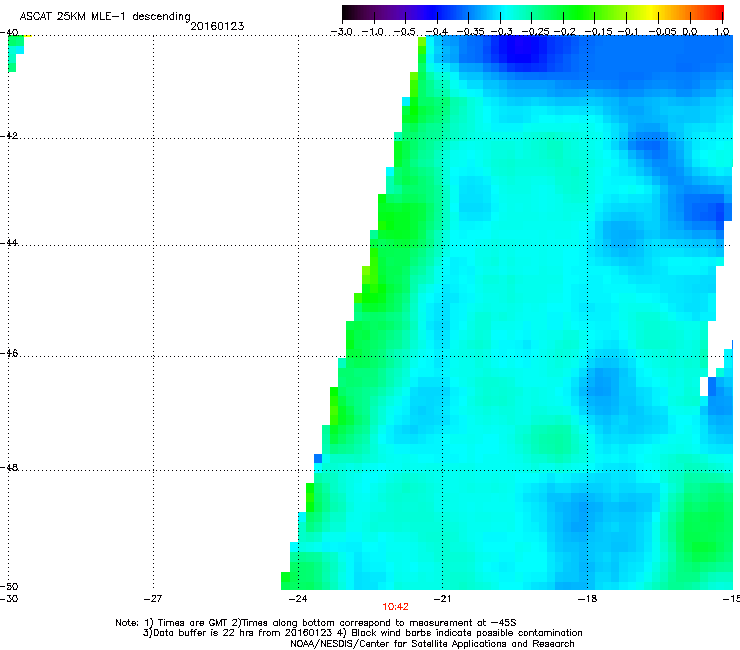
Task: Click the -30 longitude axis label
Action: click(x=9, y=599)
